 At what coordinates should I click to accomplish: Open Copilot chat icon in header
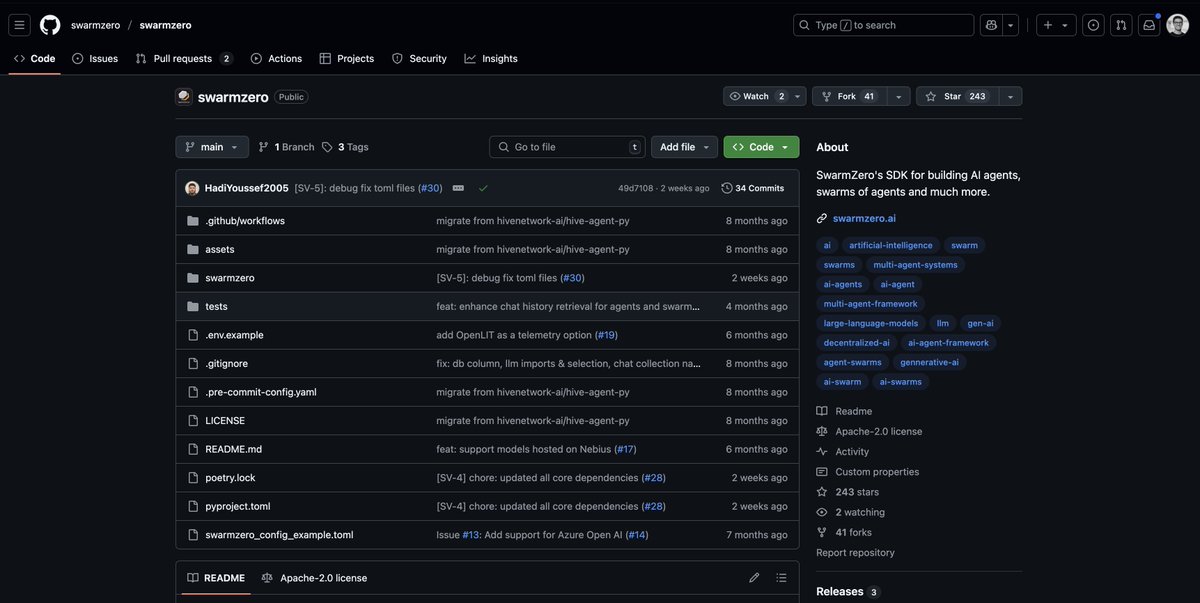tap(991, 25)
